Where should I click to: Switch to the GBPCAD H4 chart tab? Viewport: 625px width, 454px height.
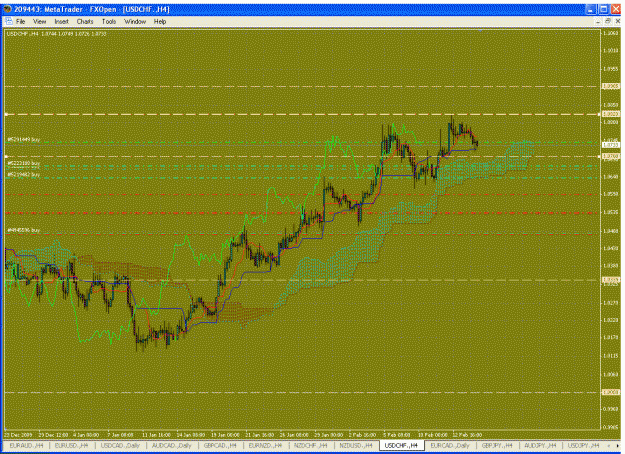(220, 445)
